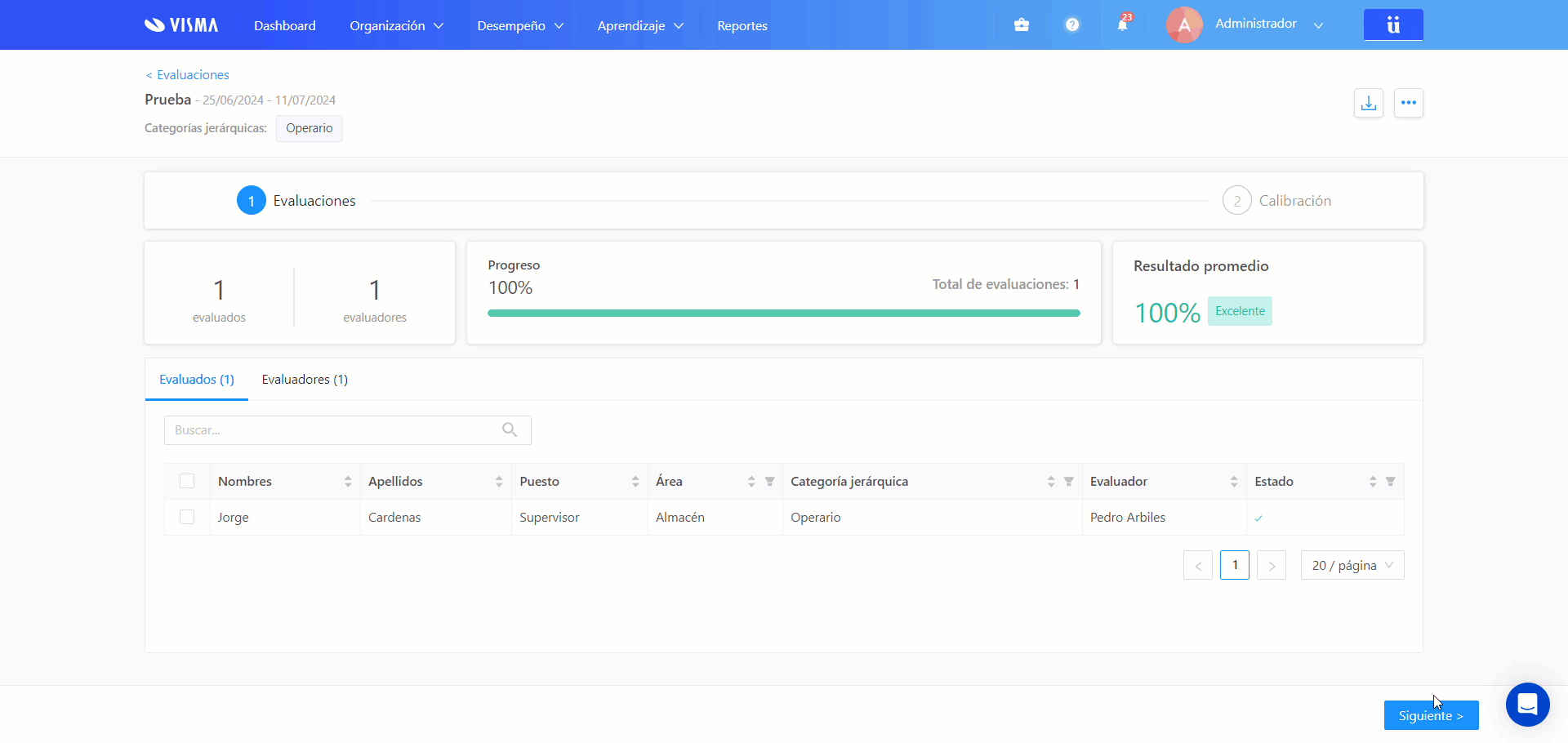Select all rows with header checkbox

187,481
